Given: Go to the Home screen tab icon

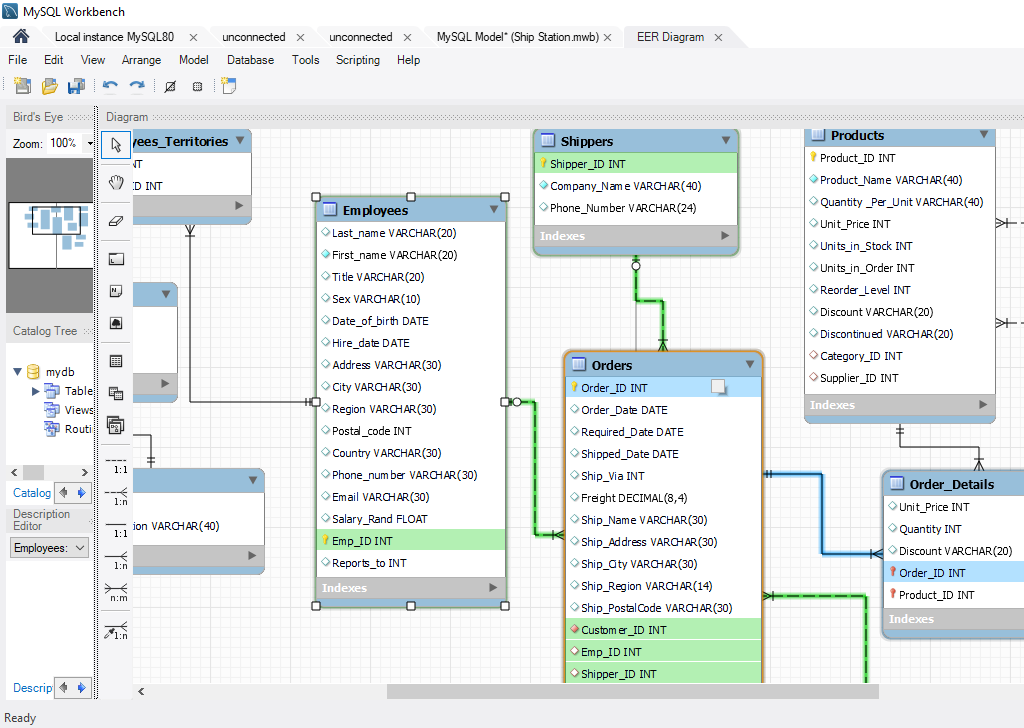Looking at the screenshot, I should tap(21, 37).
